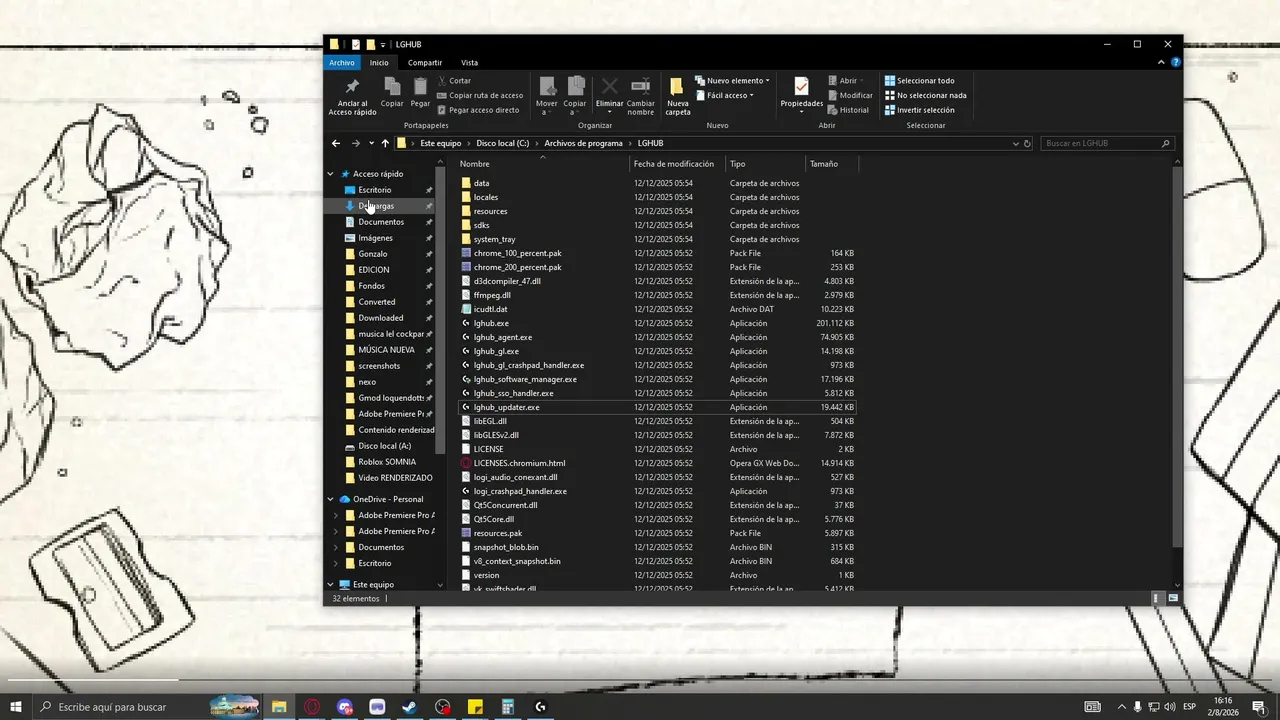1280x720 pixels.
Task: Select MÚSICA NUEVA folder in sidebar
Action: coord(386,350)
